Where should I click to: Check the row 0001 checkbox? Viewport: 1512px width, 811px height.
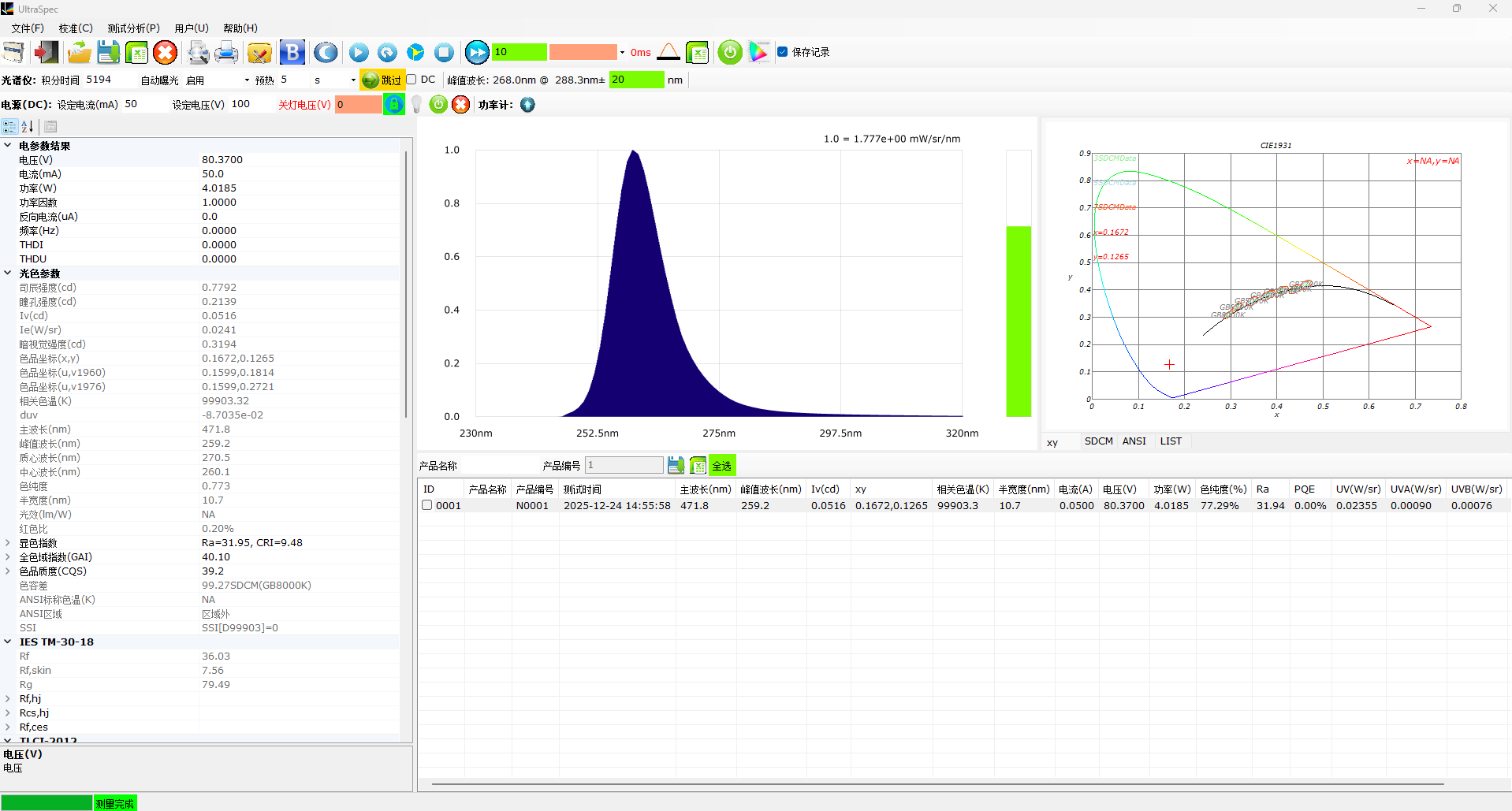click(427, 505)
